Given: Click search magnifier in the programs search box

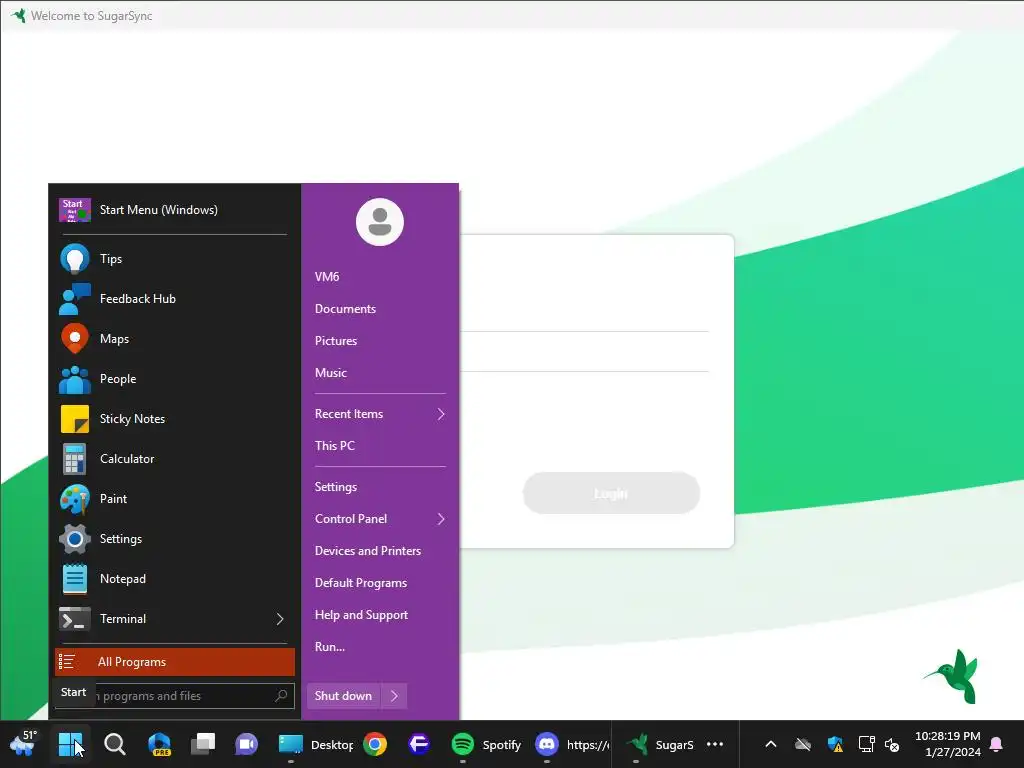Looking at the screenshot, I should (x=281, y=696).
